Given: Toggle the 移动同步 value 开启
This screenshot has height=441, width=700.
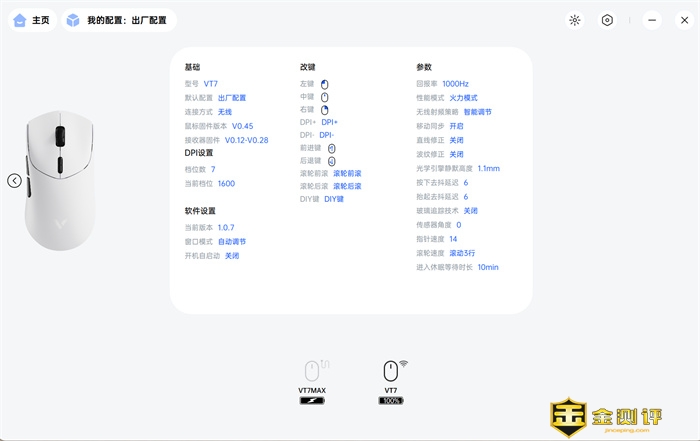Looking at the screenshot, I should pos(456,127).
